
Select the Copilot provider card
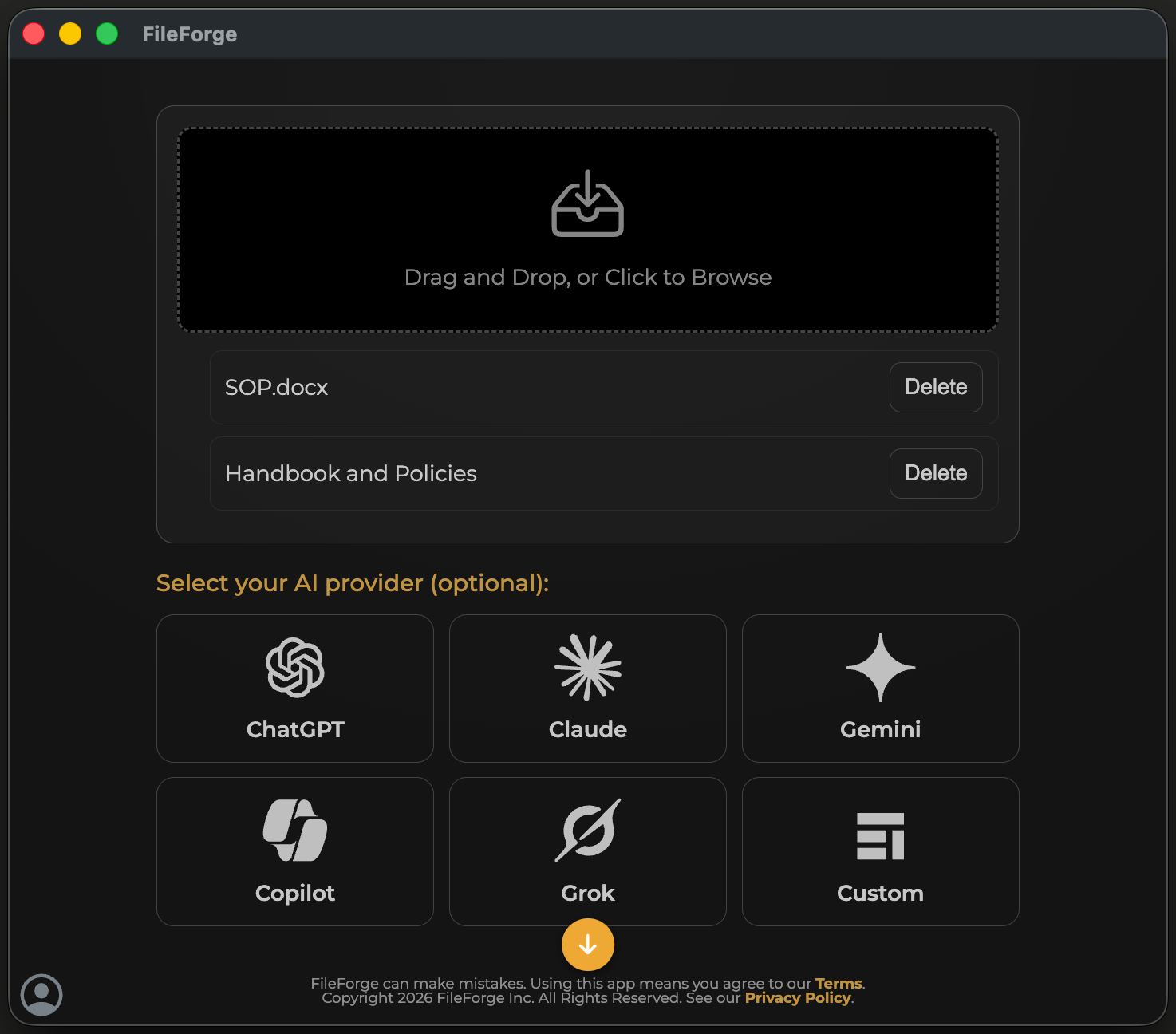pyautogui.click(x=295, y=851)
